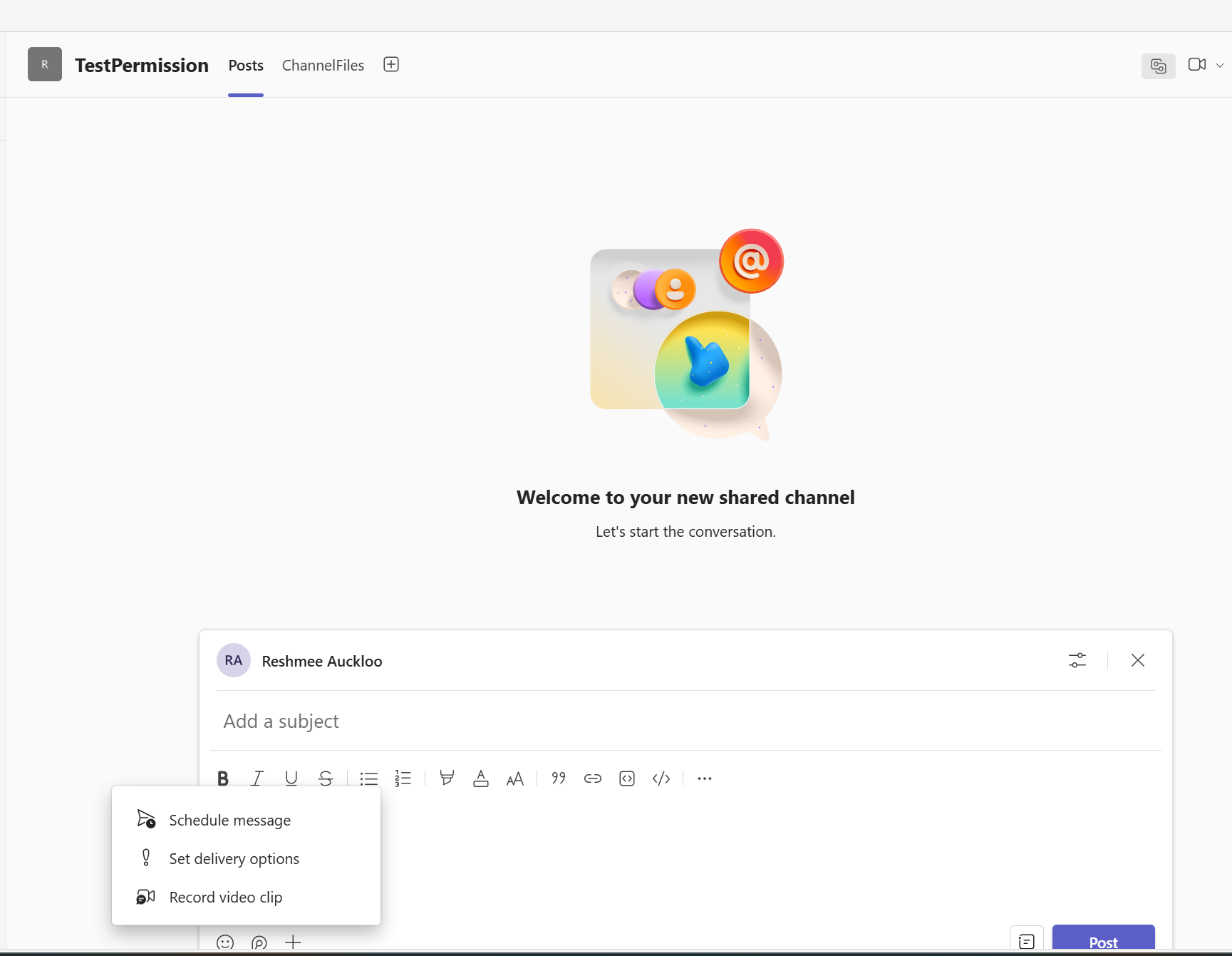Open the font size menu

[x=515, y=778]
